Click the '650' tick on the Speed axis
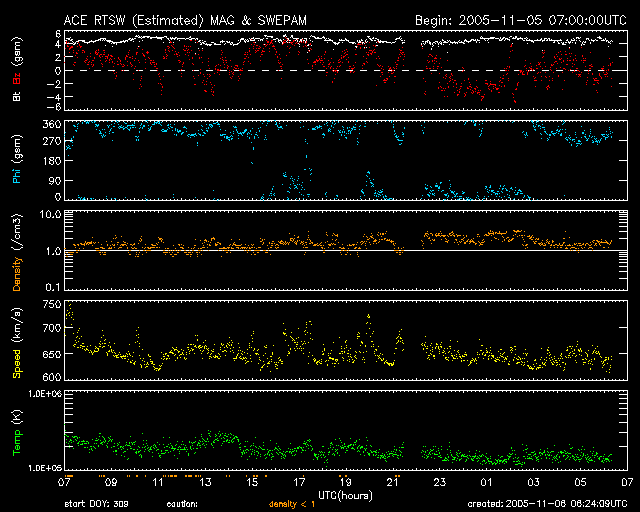Screen dimensions: 640x512 [52, 354]
